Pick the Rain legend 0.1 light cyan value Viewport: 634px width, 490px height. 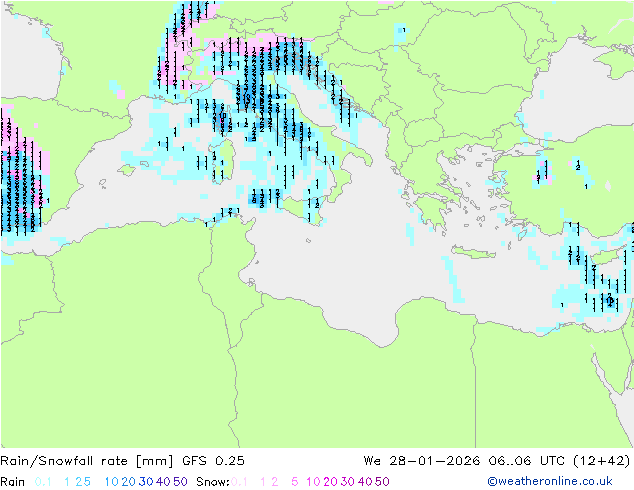pos(43,482)
